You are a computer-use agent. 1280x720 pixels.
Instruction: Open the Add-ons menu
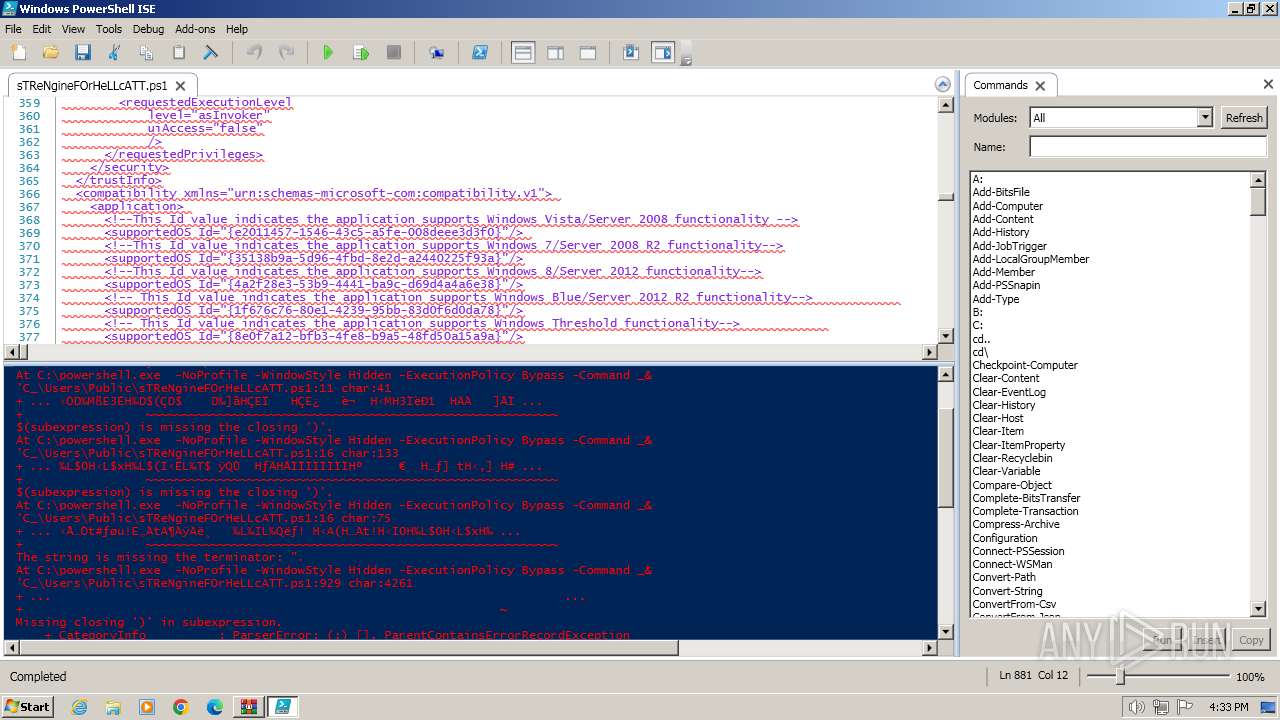click(195, 29)
